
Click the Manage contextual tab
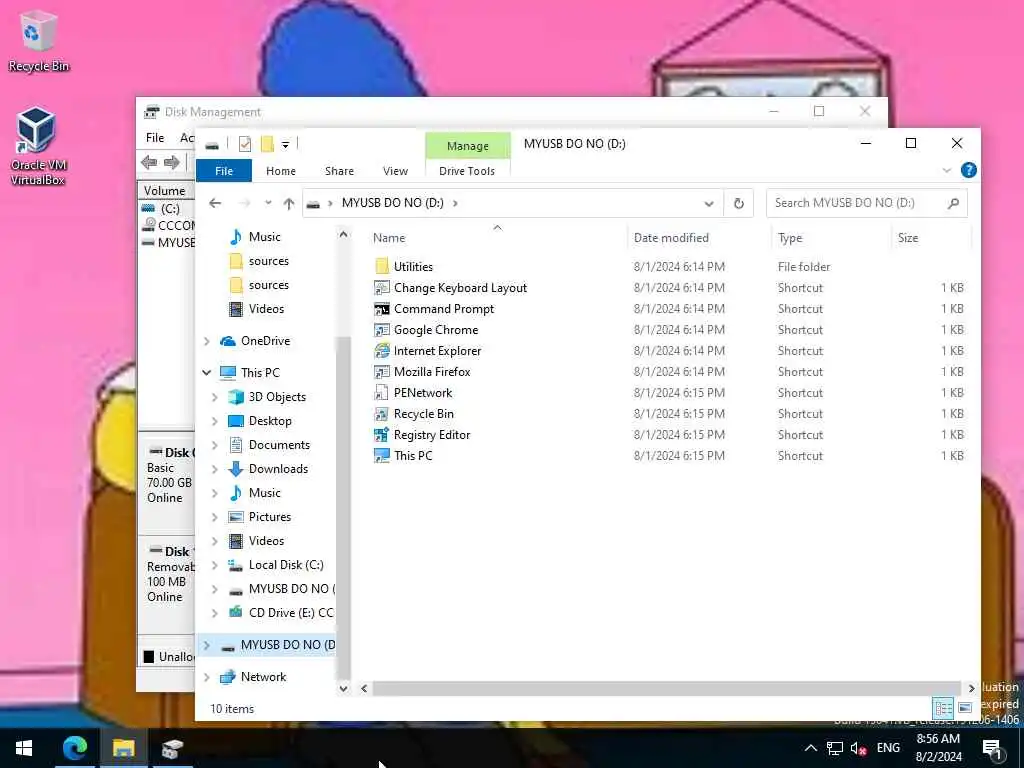tap(468, 146)
